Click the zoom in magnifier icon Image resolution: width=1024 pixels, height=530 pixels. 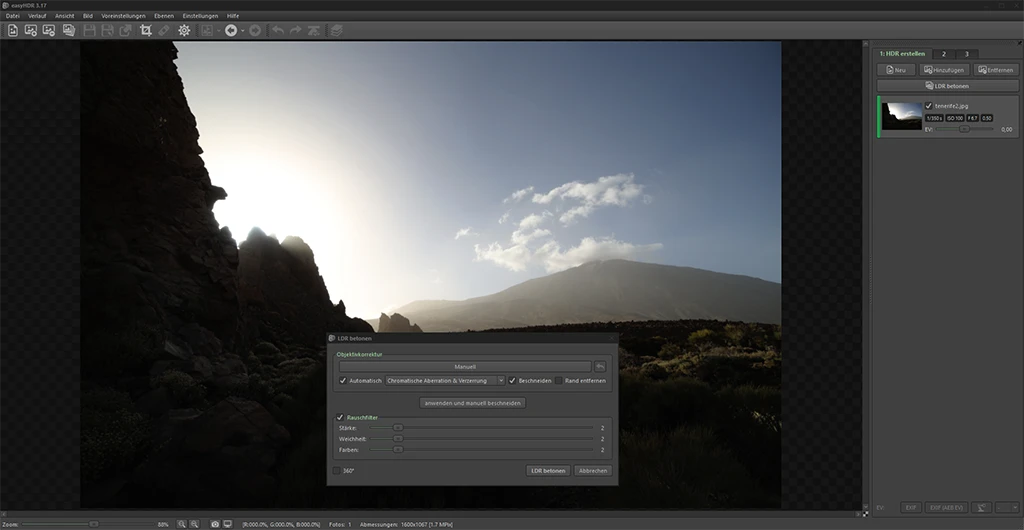point(182,524)
